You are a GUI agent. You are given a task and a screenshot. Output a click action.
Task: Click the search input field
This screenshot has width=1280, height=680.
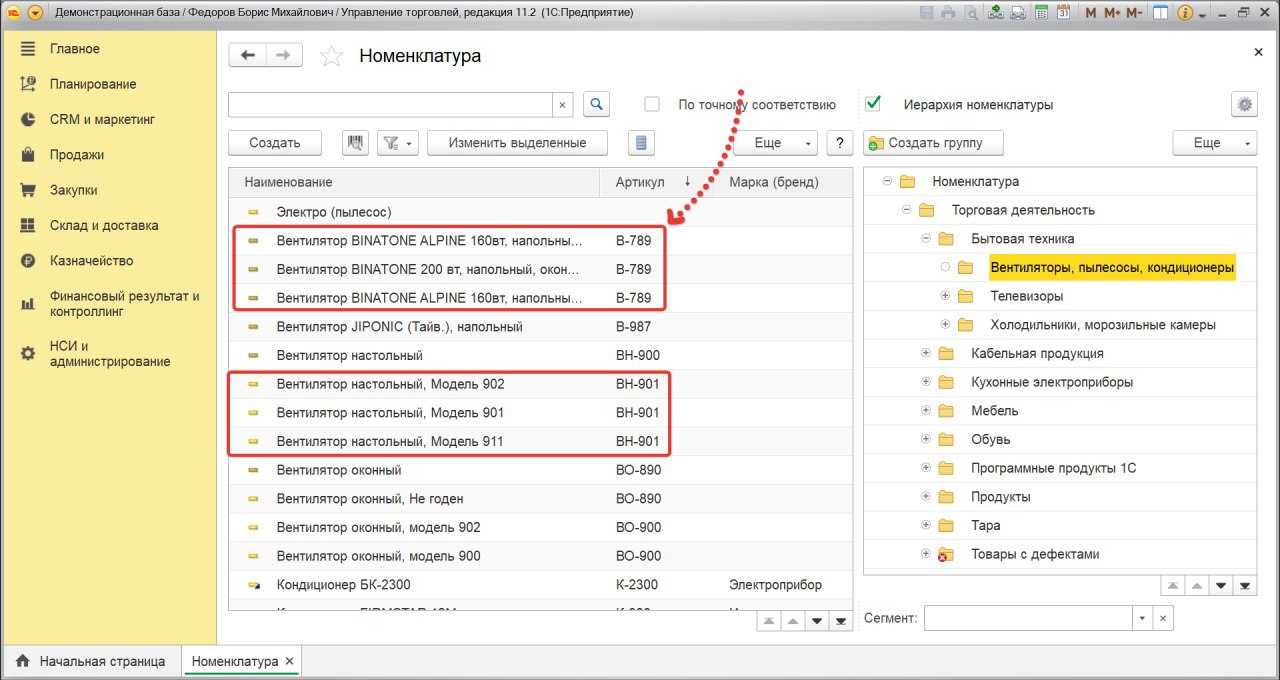tap(391, 104)
